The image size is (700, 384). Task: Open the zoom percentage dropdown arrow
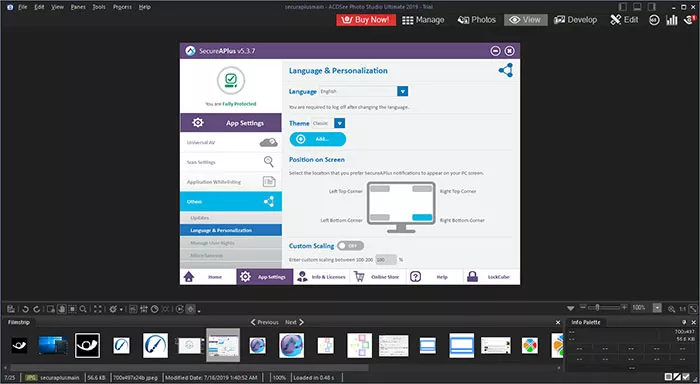(x=657, y=308)
